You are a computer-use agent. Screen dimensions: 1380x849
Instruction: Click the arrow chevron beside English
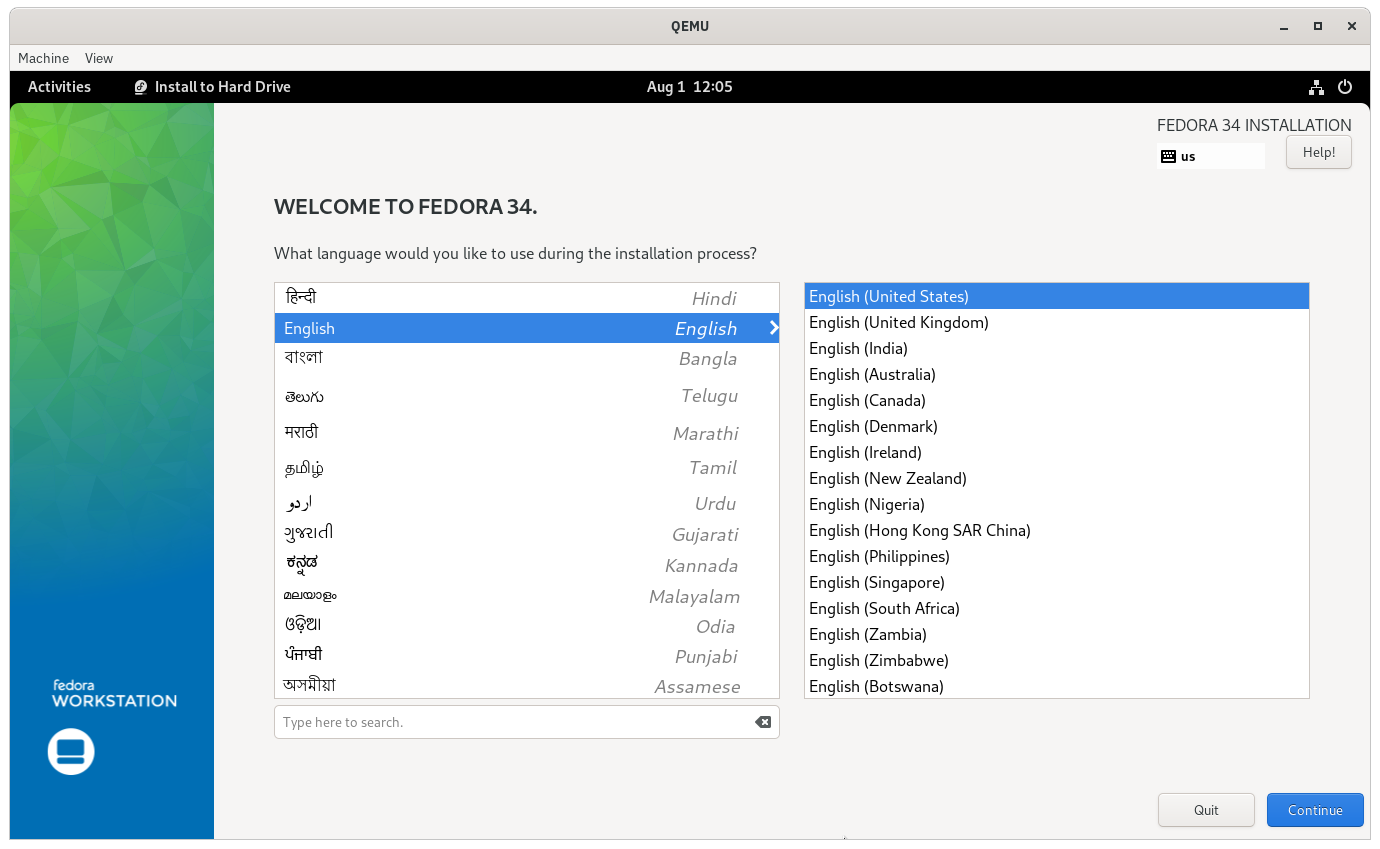(773, 328)
